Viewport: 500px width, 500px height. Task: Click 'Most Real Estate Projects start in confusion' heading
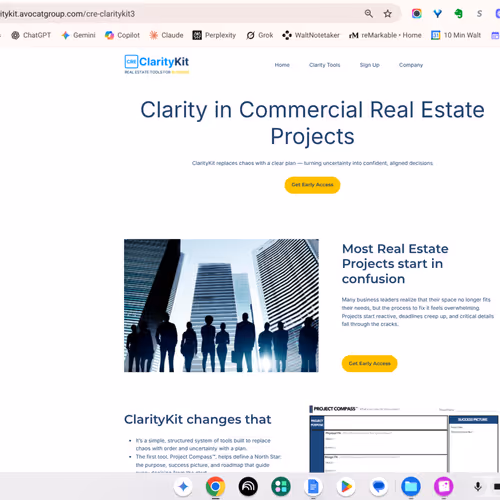tap(395, 264)
